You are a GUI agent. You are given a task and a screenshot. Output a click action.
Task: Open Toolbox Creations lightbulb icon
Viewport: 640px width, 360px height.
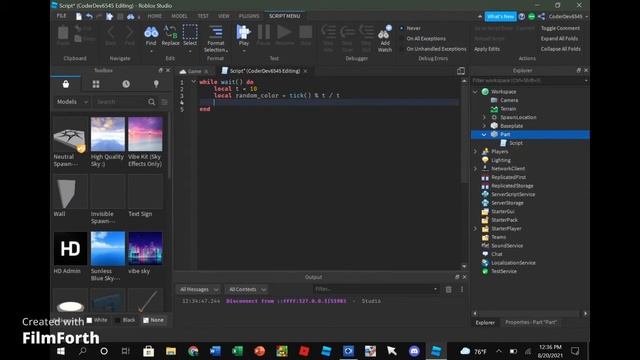pyautogui.click(x=156, y=84)
